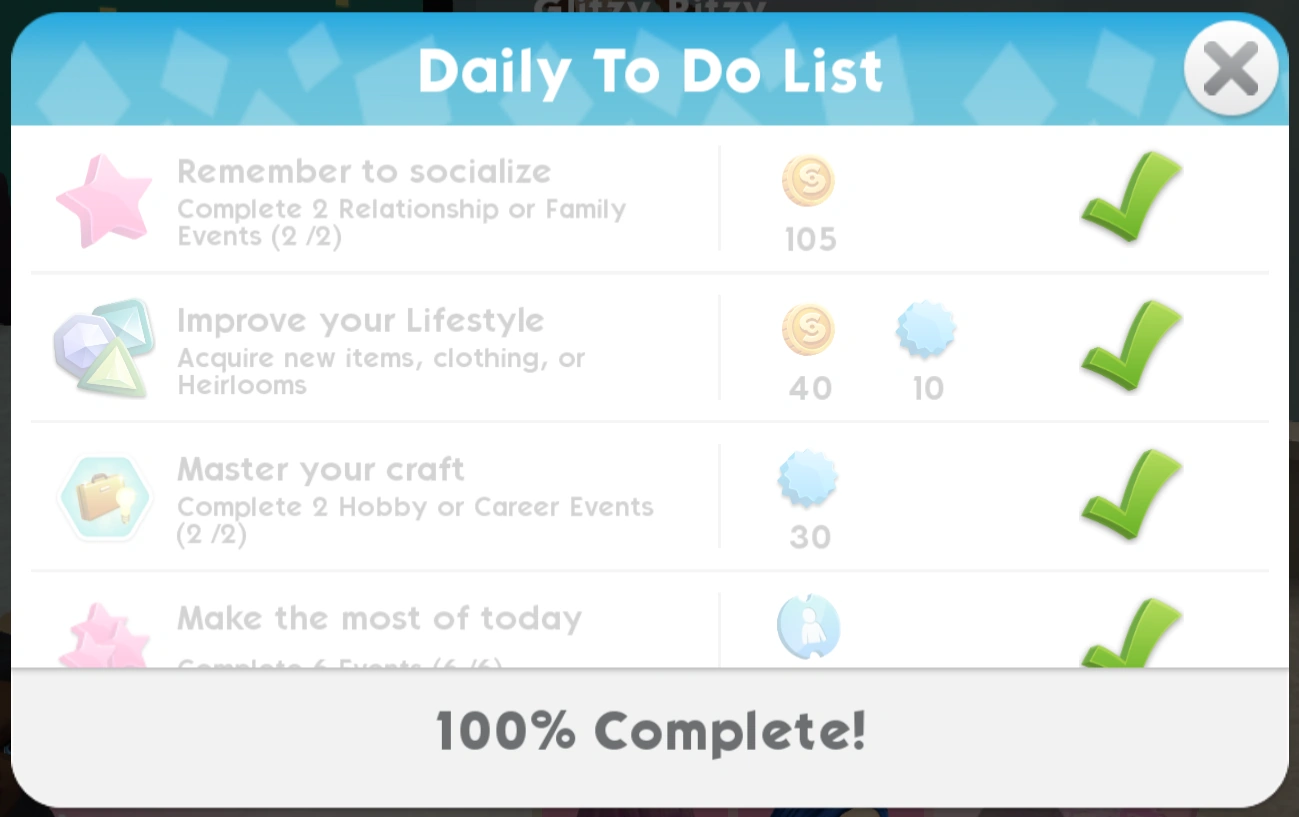Tap the gold coin reward showing 40
This screenshot has height=817, width=1299.
(808, 331)
